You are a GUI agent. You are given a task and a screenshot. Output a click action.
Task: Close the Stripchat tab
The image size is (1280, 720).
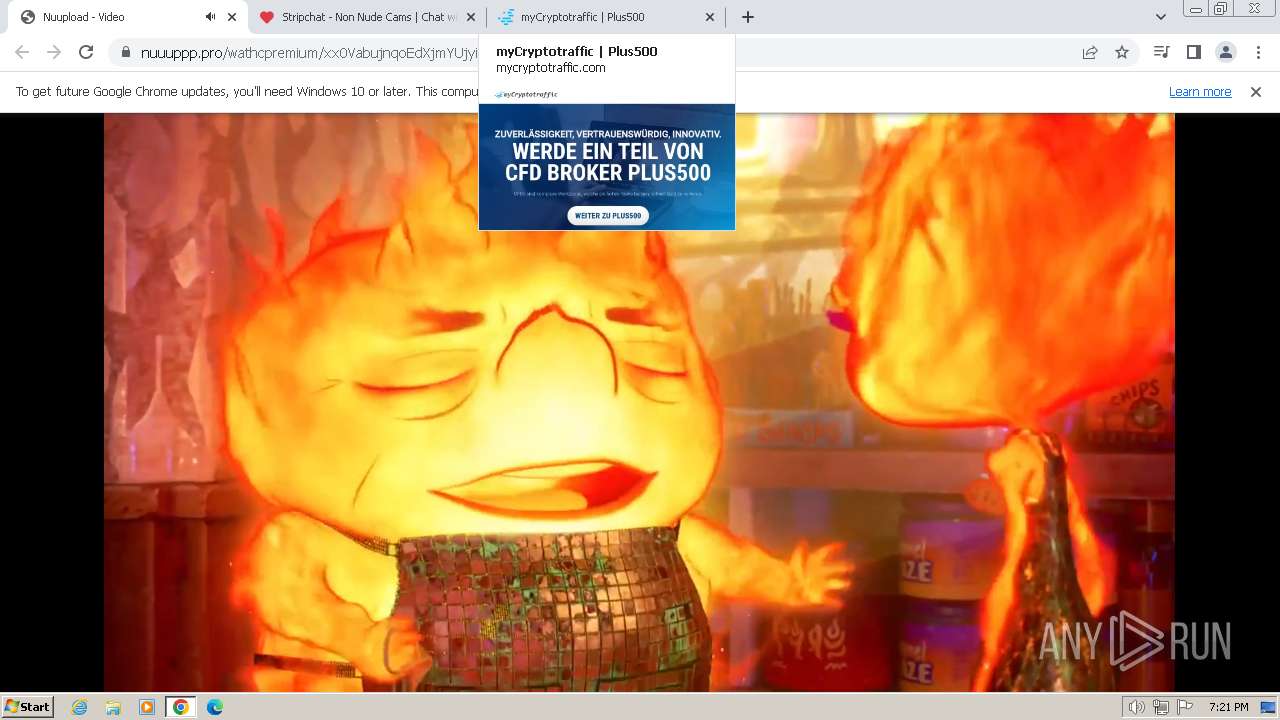click(x=471, y=17)
